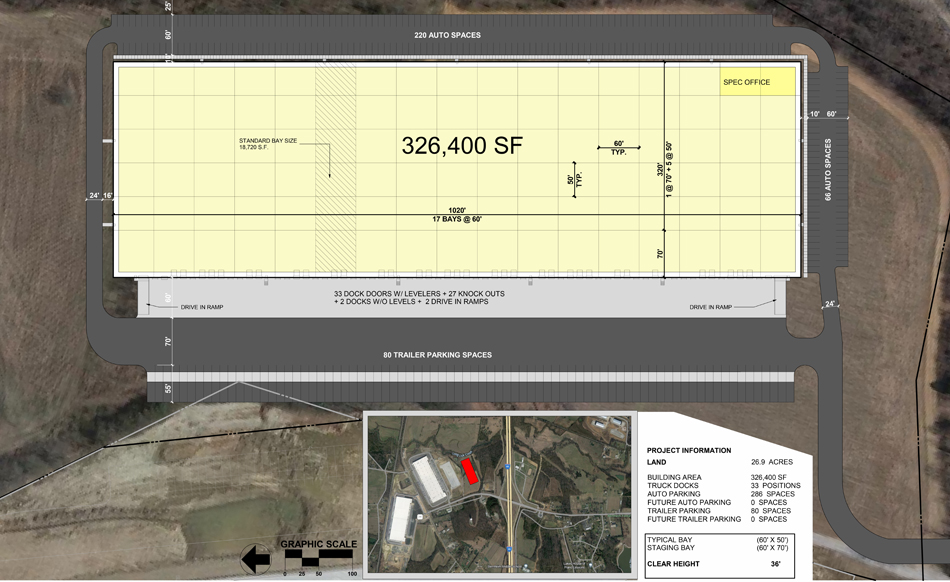The width and height of the screenshot is (950, 582).
Task: Click the 80 Trailer Parking Spaces label
Action: click(438, 355)
